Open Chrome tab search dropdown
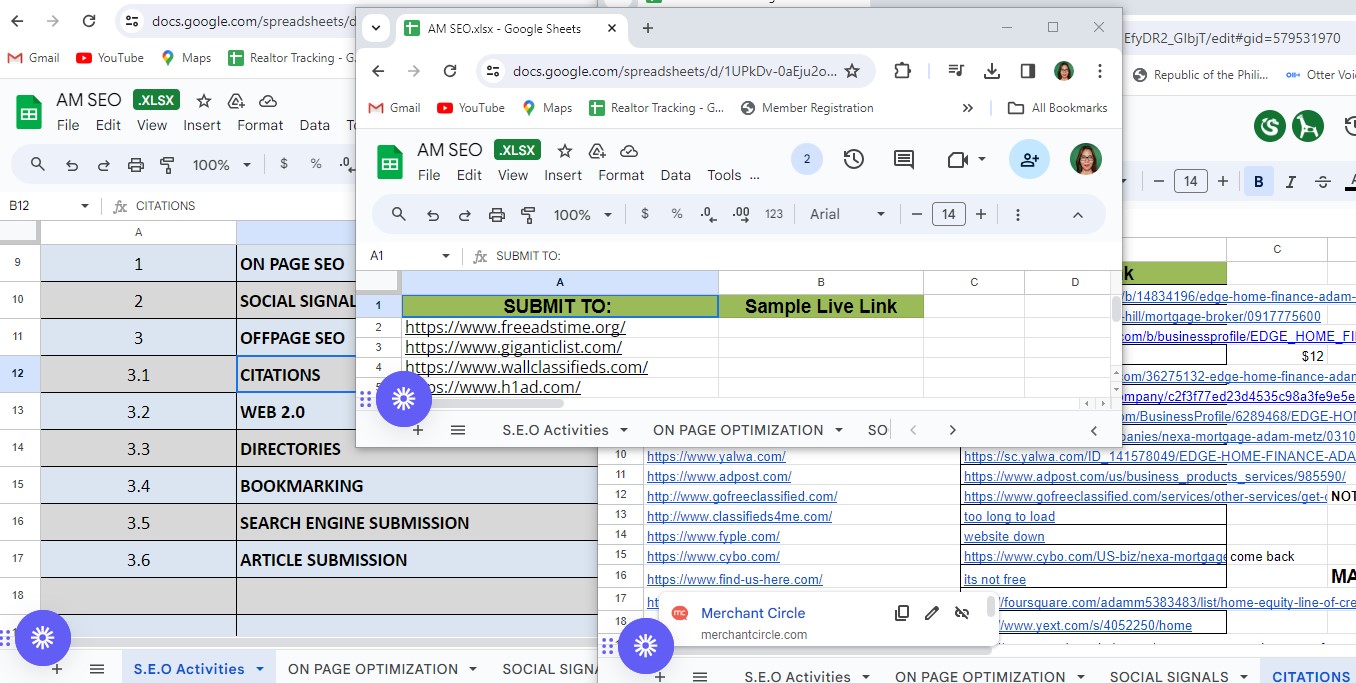 click(x=376, y=28)
